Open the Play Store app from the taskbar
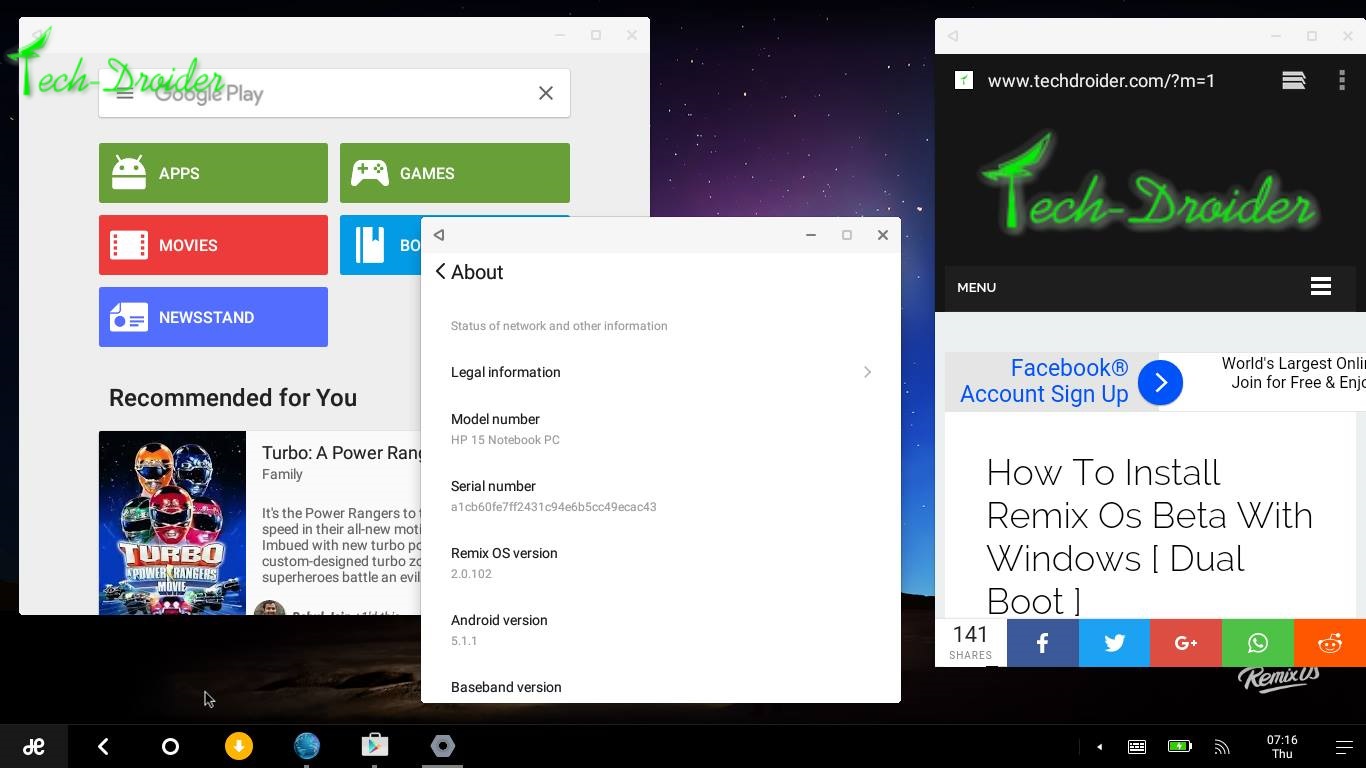 click(375, 746)
